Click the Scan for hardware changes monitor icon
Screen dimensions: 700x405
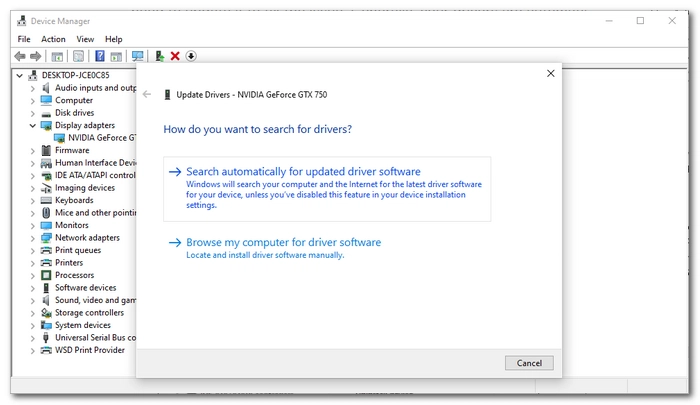point(138,56)
